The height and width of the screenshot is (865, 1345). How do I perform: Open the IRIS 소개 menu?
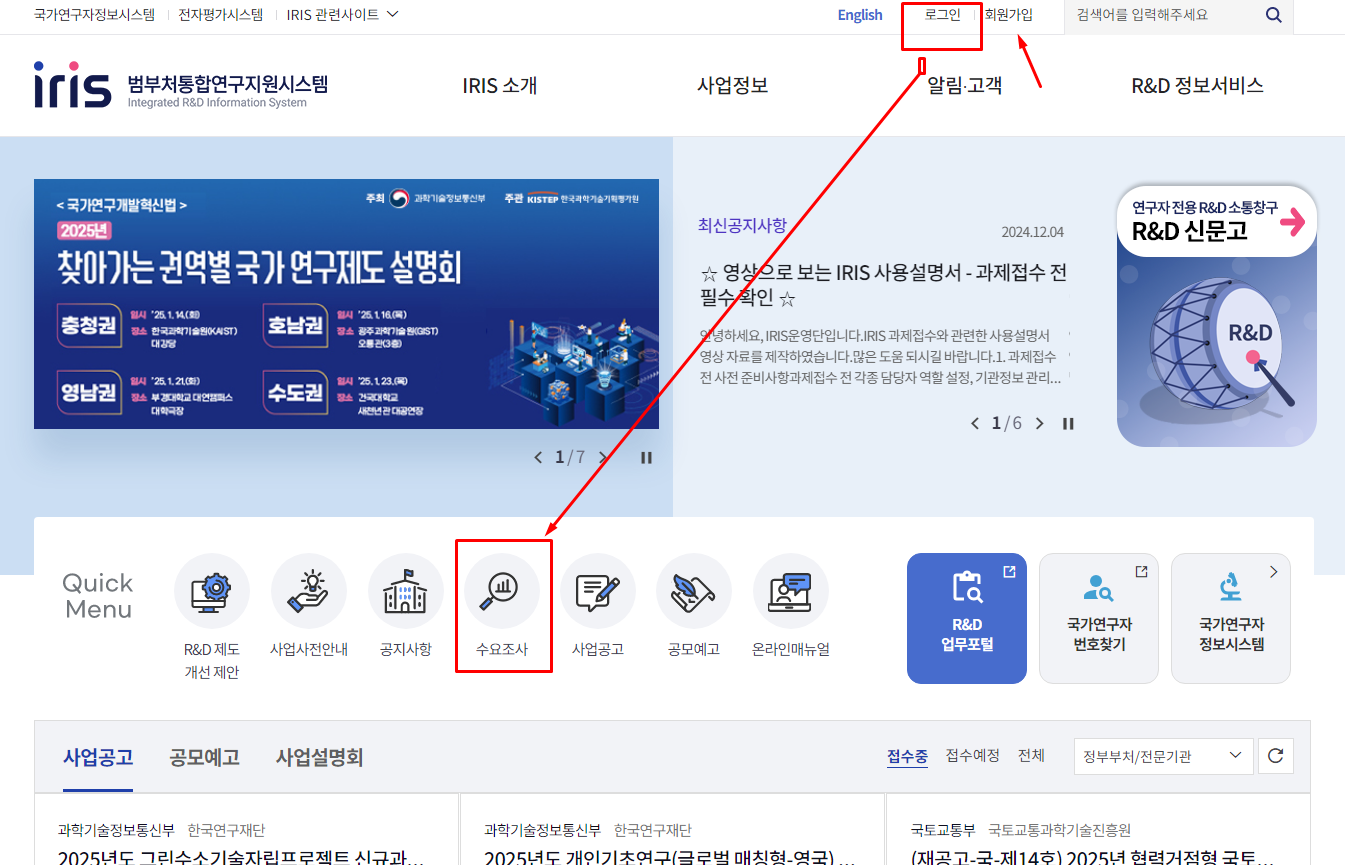click(x=500, y=86)
